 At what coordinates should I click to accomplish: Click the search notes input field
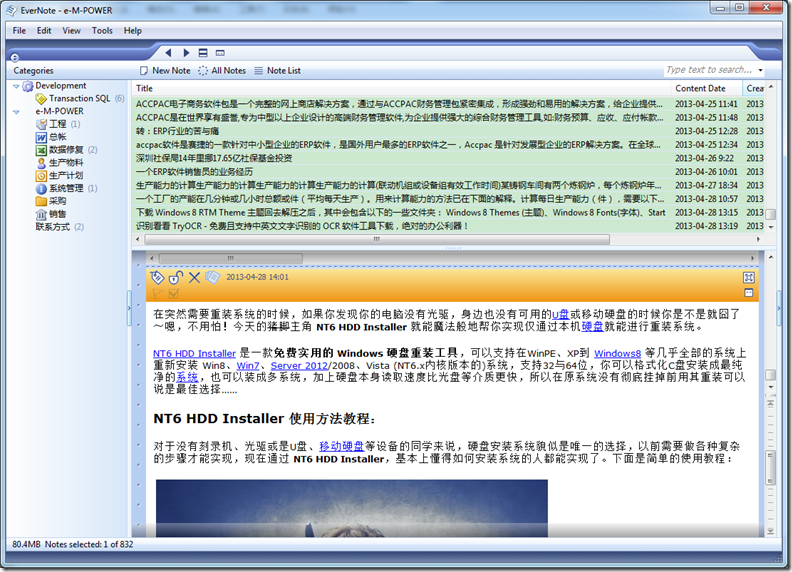710,70
